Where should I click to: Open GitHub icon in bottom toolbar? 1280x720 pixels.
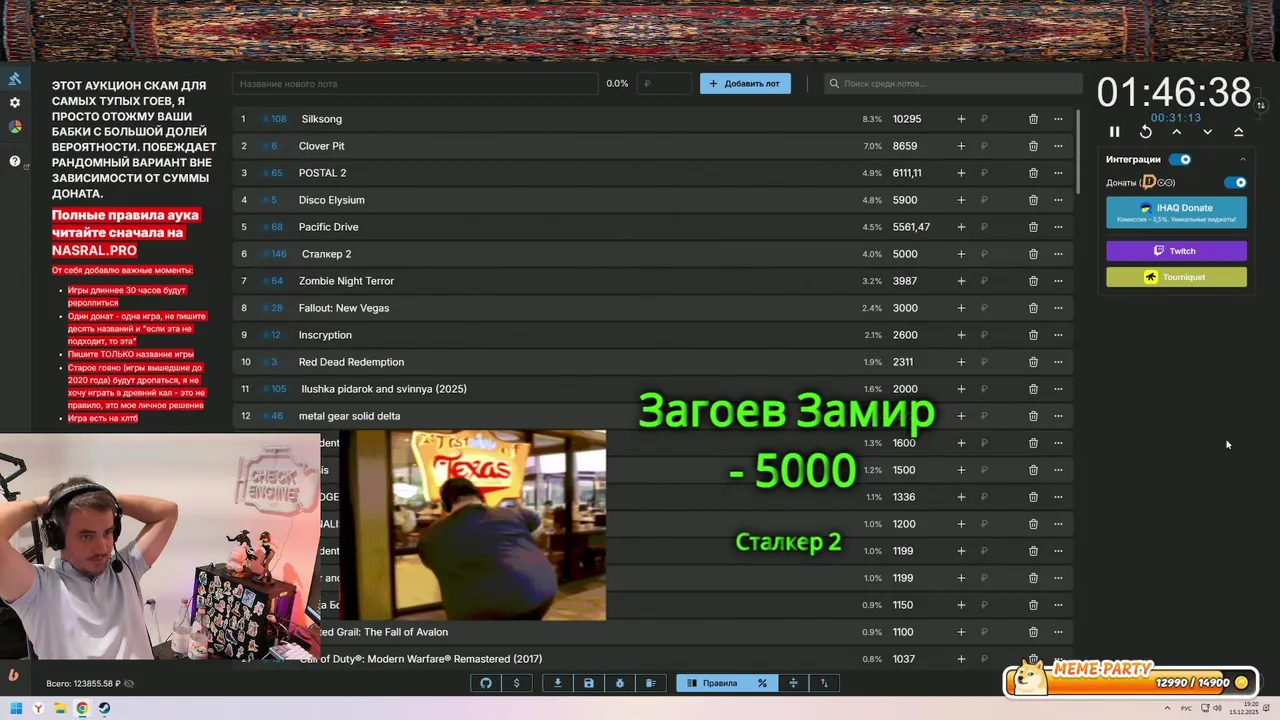(x=486, y=683)
